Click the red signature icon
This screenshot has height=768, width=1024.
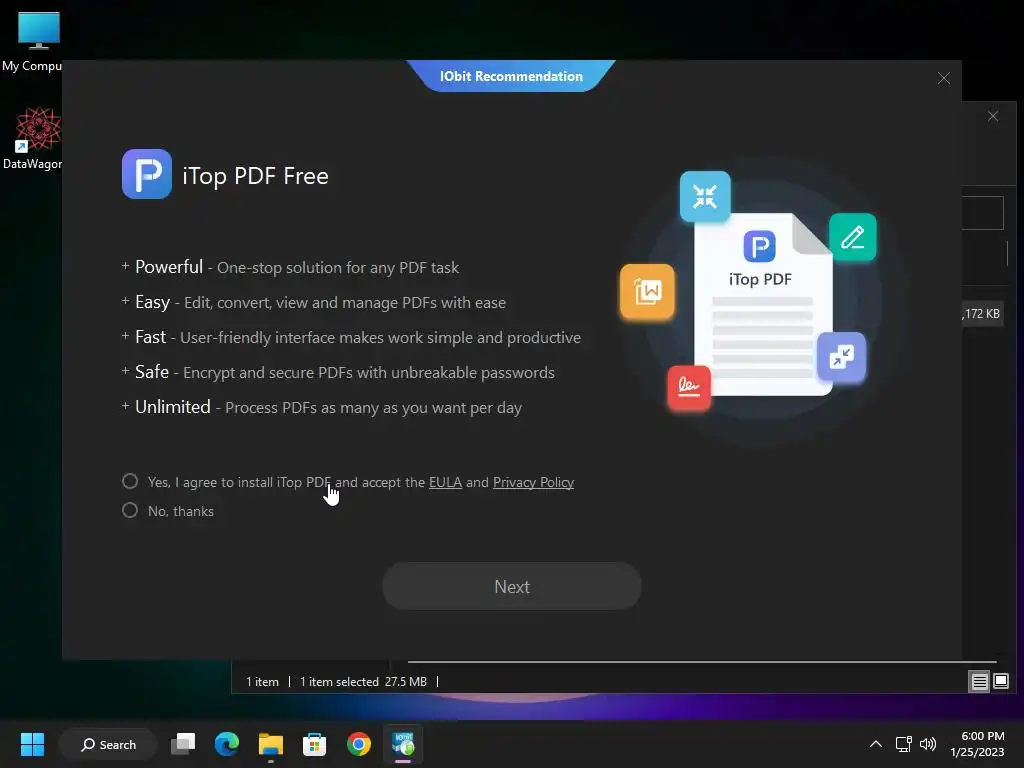pos(689,387)
